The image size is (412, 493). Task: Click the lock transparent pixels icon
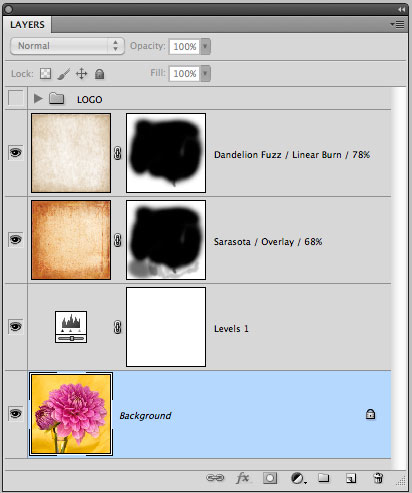[x=46, y=73]
